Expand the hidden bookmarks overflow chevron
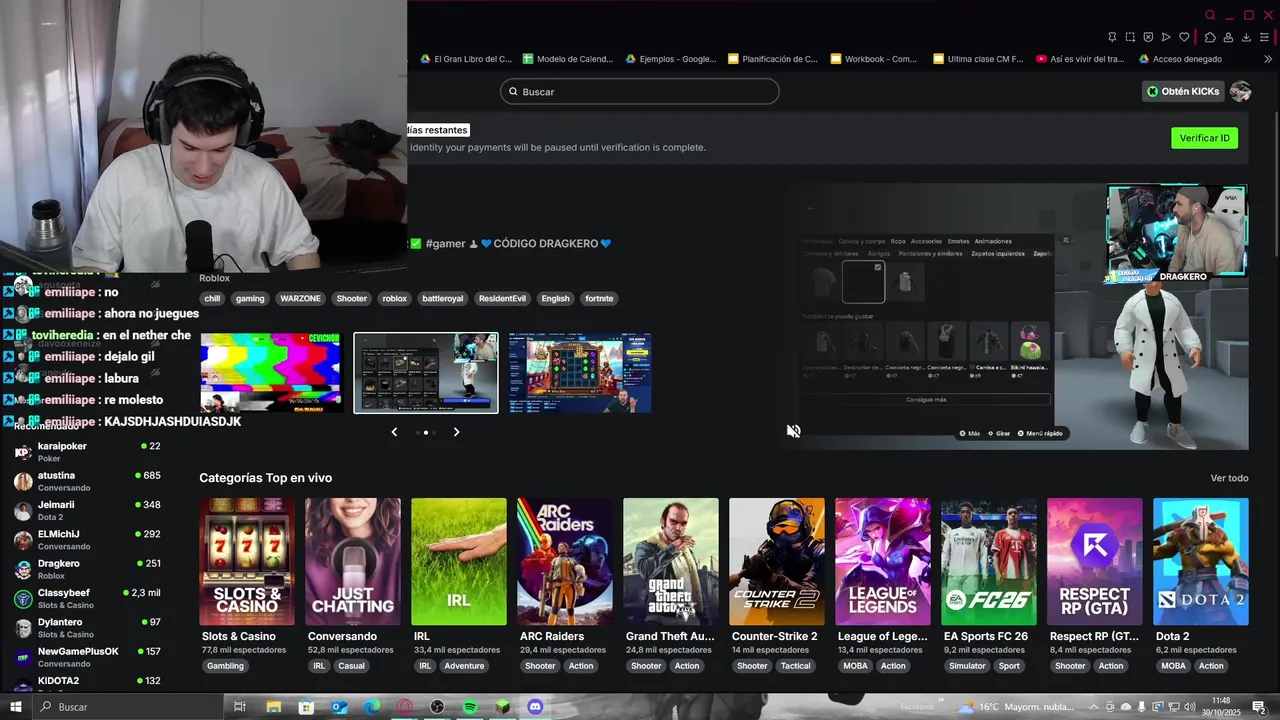 point(1268,59)
